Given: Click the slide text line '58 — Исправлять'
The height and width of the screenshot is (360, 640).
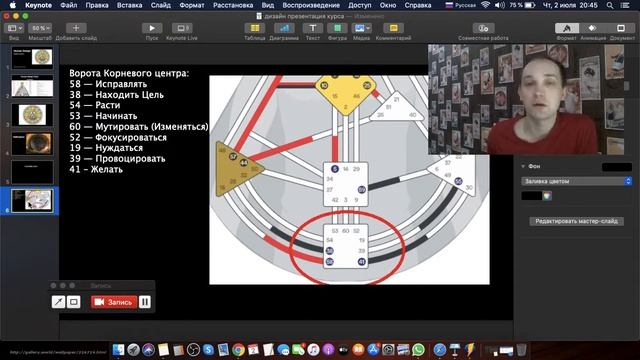Looking at the screenshot, I should click(108, 84).
